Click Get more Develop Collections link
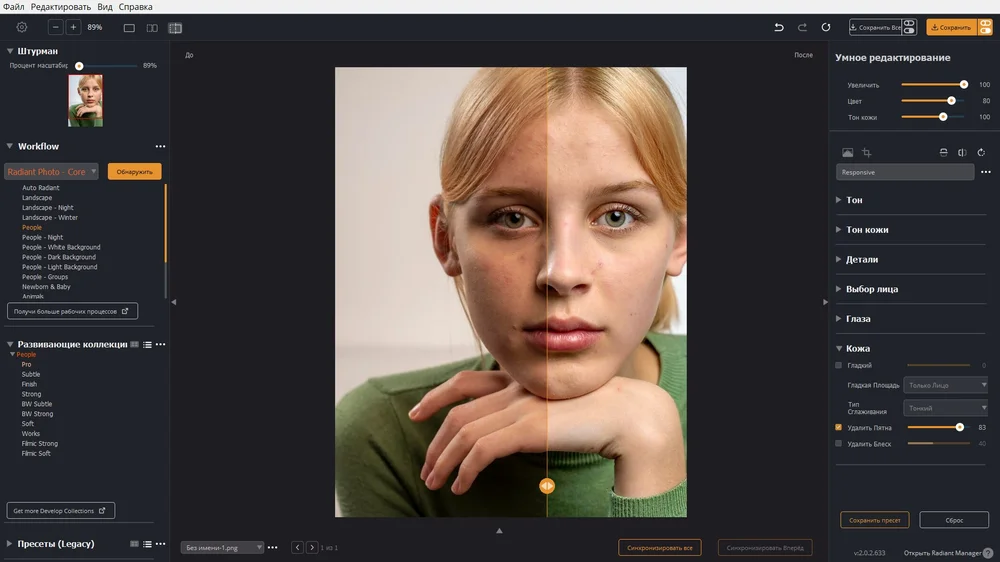This screenshot has height=562, width=1000. [61, 510]
